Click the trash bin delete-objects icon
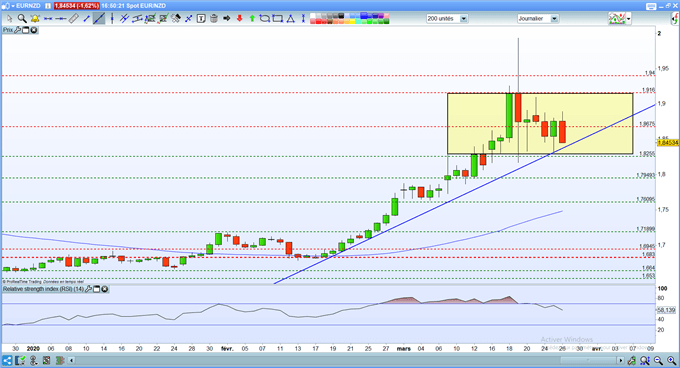Viewport: 680px width, 368px height. [x=213, y=19]
